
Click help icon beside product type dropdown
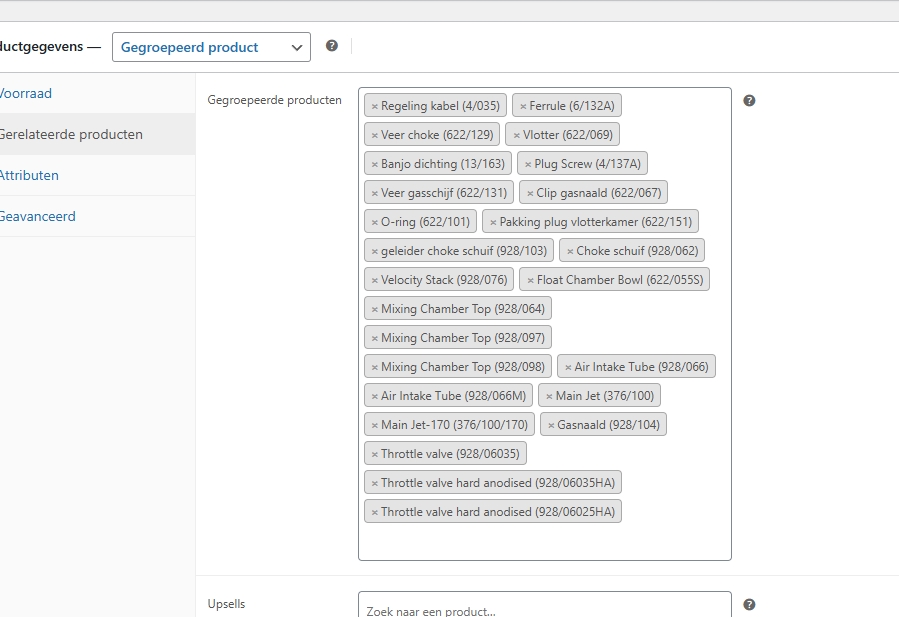pyautogui.click(x=332, y=46)
